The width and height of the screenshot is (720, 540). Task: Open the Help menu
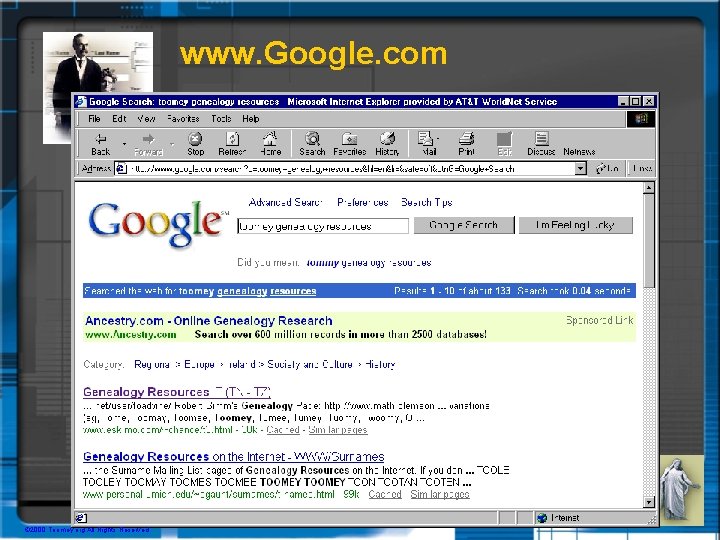tap(251, 119)
